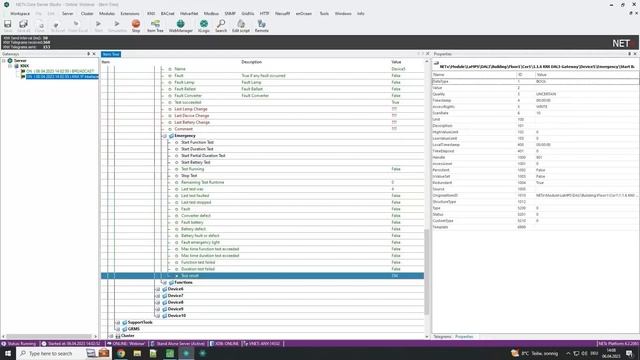Expand the Device6 tree node
640x360 pixels.
pos(158,289)
